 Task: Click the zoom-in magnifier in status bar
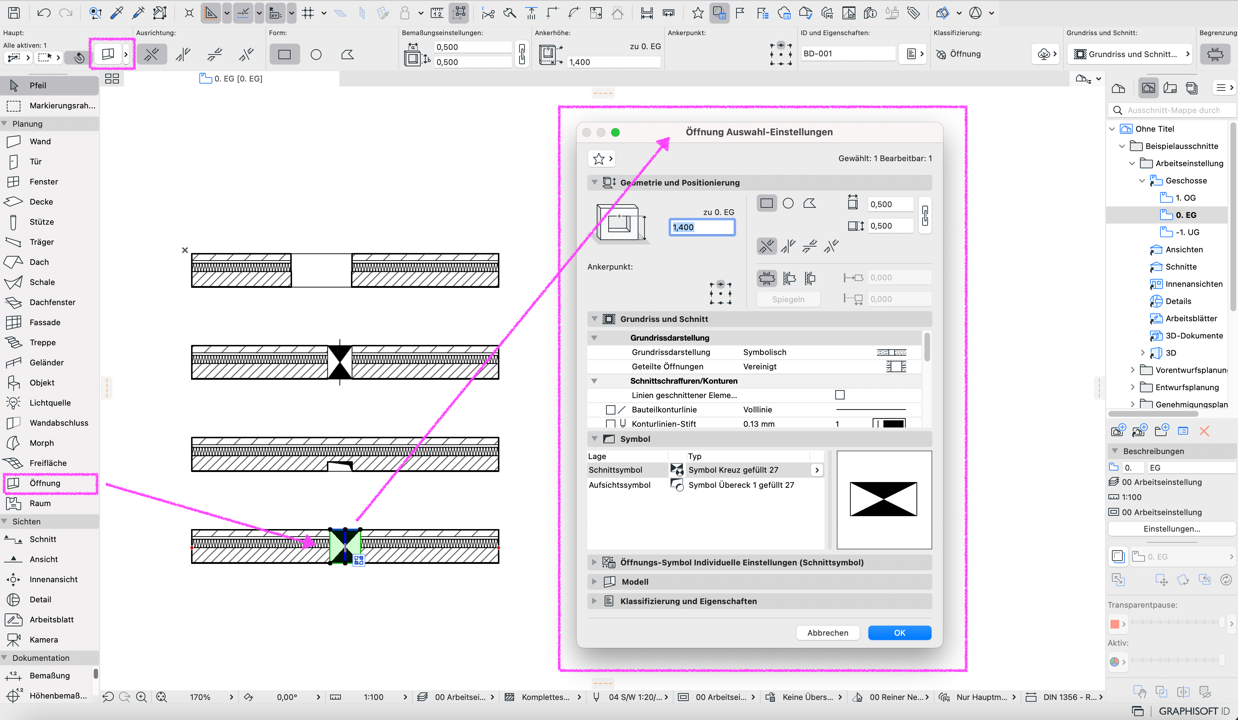tap(141, 697)
